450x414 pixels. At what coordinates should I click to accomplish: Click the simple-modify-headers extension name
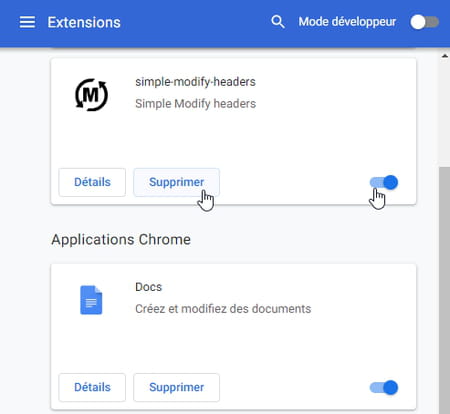[x=195, y=82]
